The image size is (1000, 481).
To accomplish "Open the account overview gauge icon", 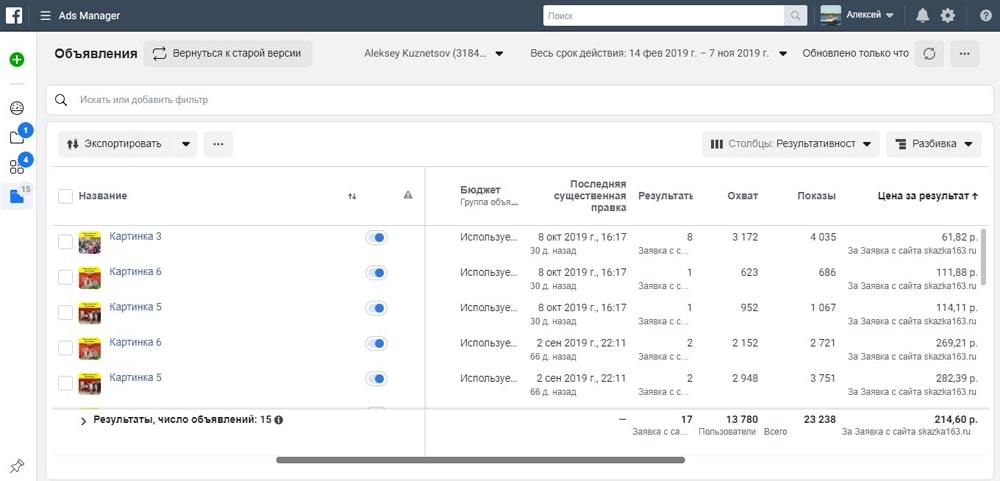I will pos(17,108).
